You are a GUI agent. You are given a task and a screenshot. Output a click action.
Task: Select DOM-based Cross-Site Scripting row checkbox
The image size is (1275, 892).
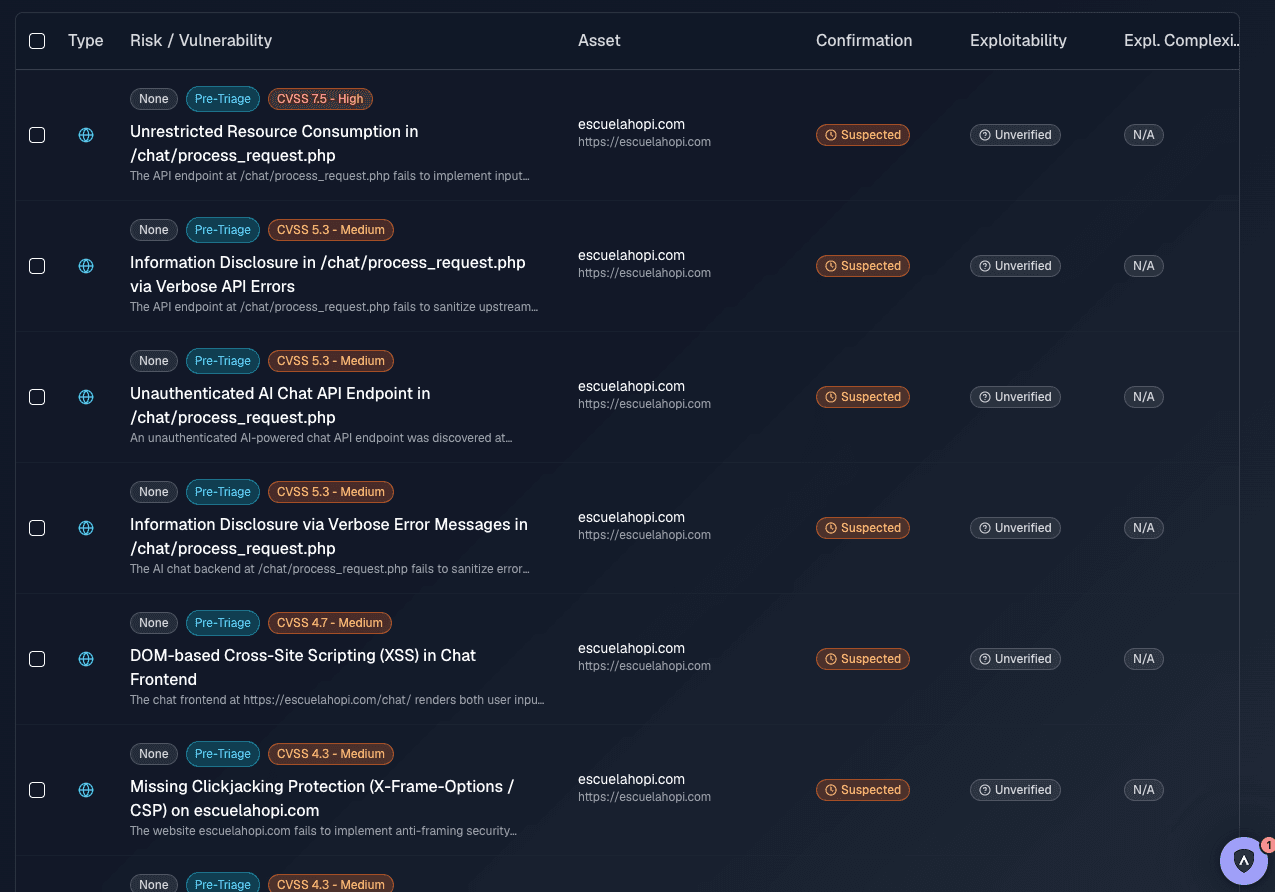37,659
